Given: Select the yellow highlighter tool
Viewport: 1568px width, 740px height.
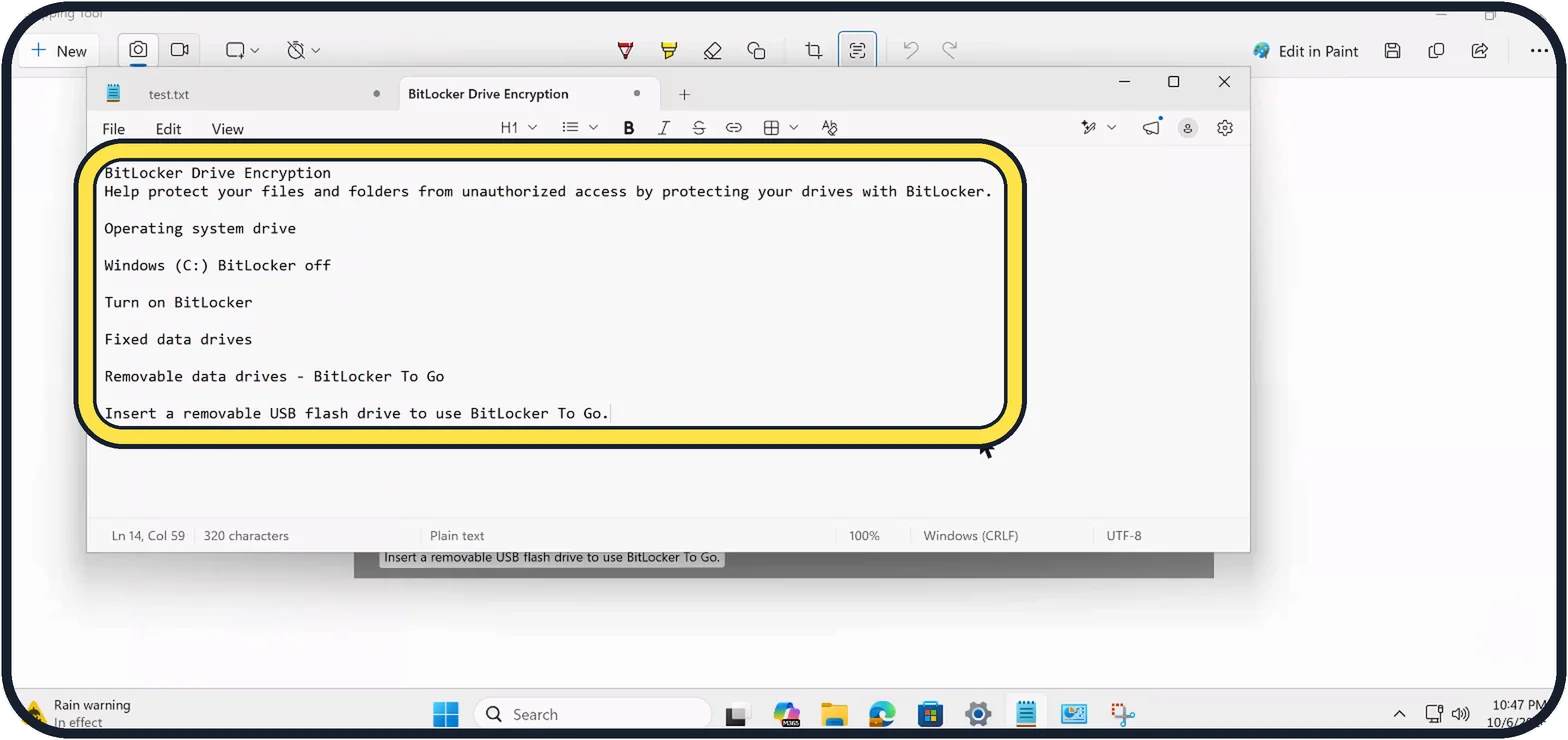Looking at the screenshot, I should pos(668,50).
